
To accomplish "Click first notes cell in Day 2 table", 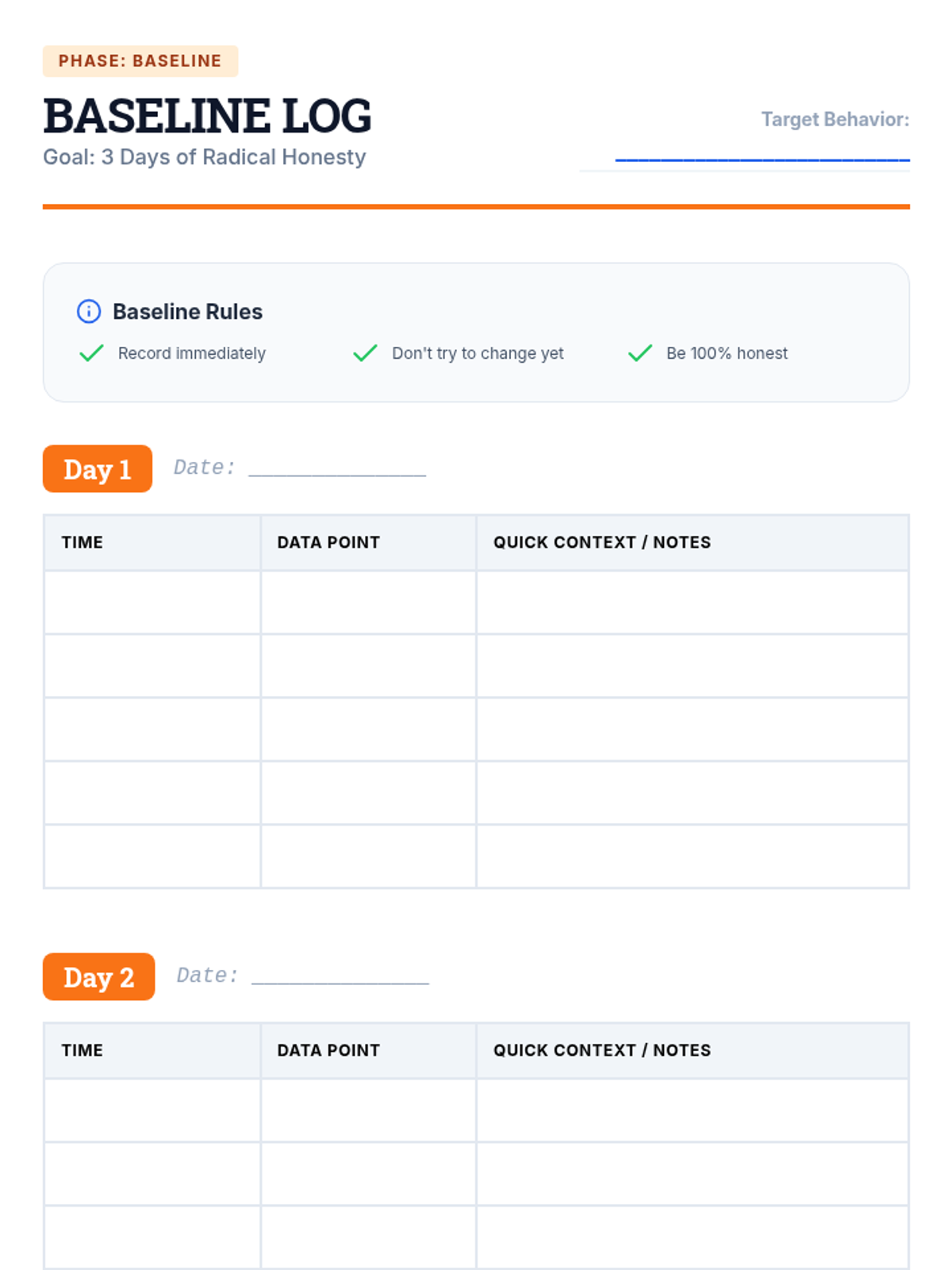I will pos(692,1110).
